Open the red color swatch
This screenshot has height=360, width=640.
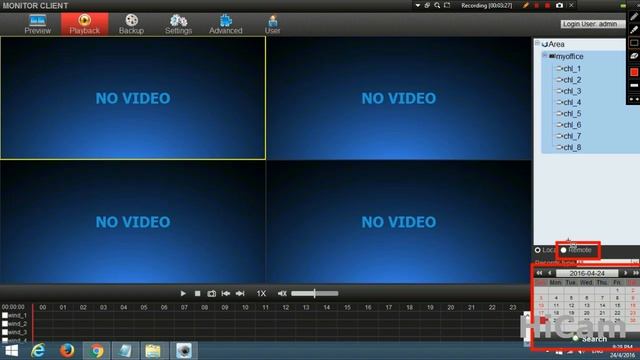(634, 72)
